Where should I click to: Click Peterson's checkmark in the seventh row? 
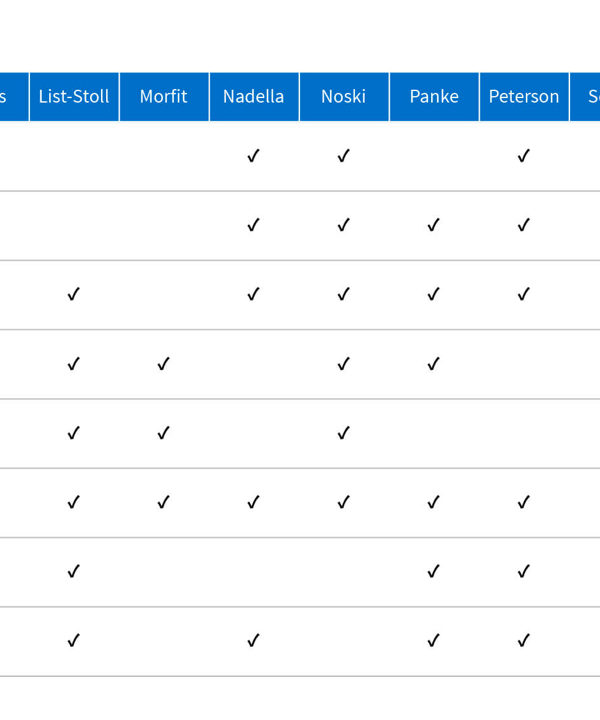pyautogui.click(x=524, y=572)
